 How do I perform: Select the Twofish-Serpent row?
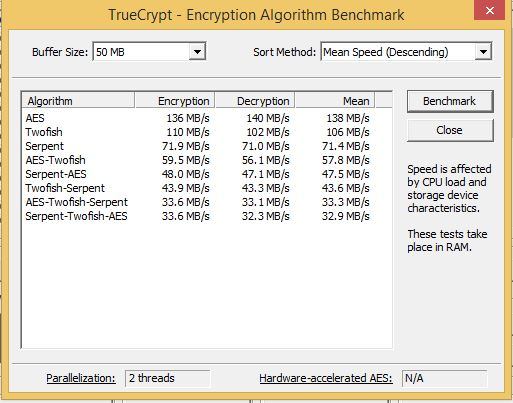click(x=197, y=188)
